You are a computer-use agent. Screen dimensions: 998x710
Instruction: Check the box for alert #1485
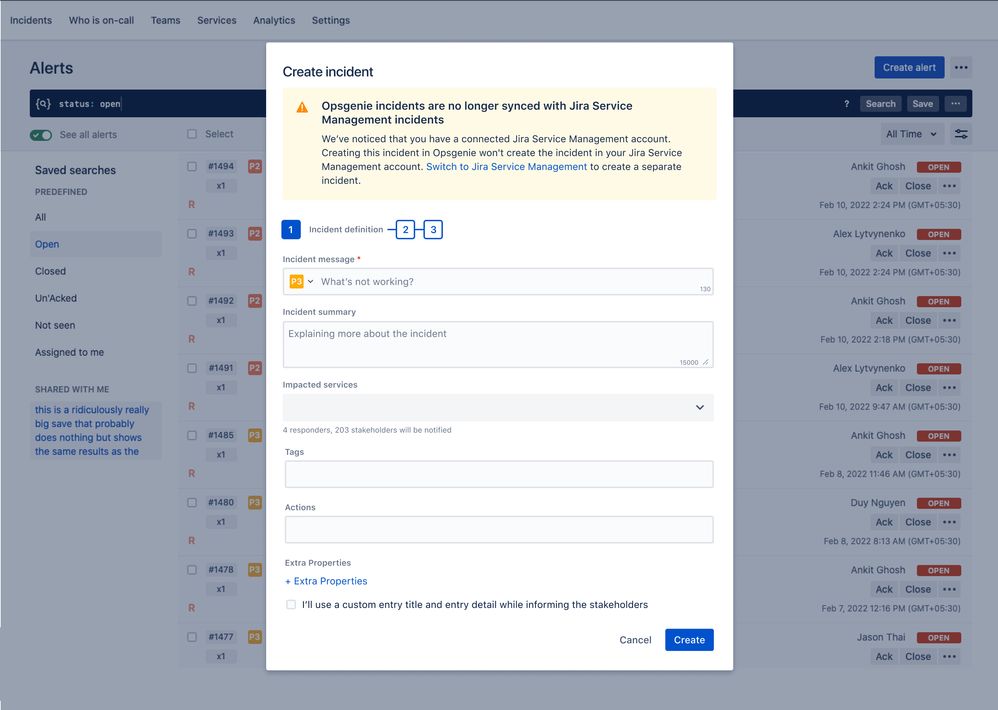point(192,435)
